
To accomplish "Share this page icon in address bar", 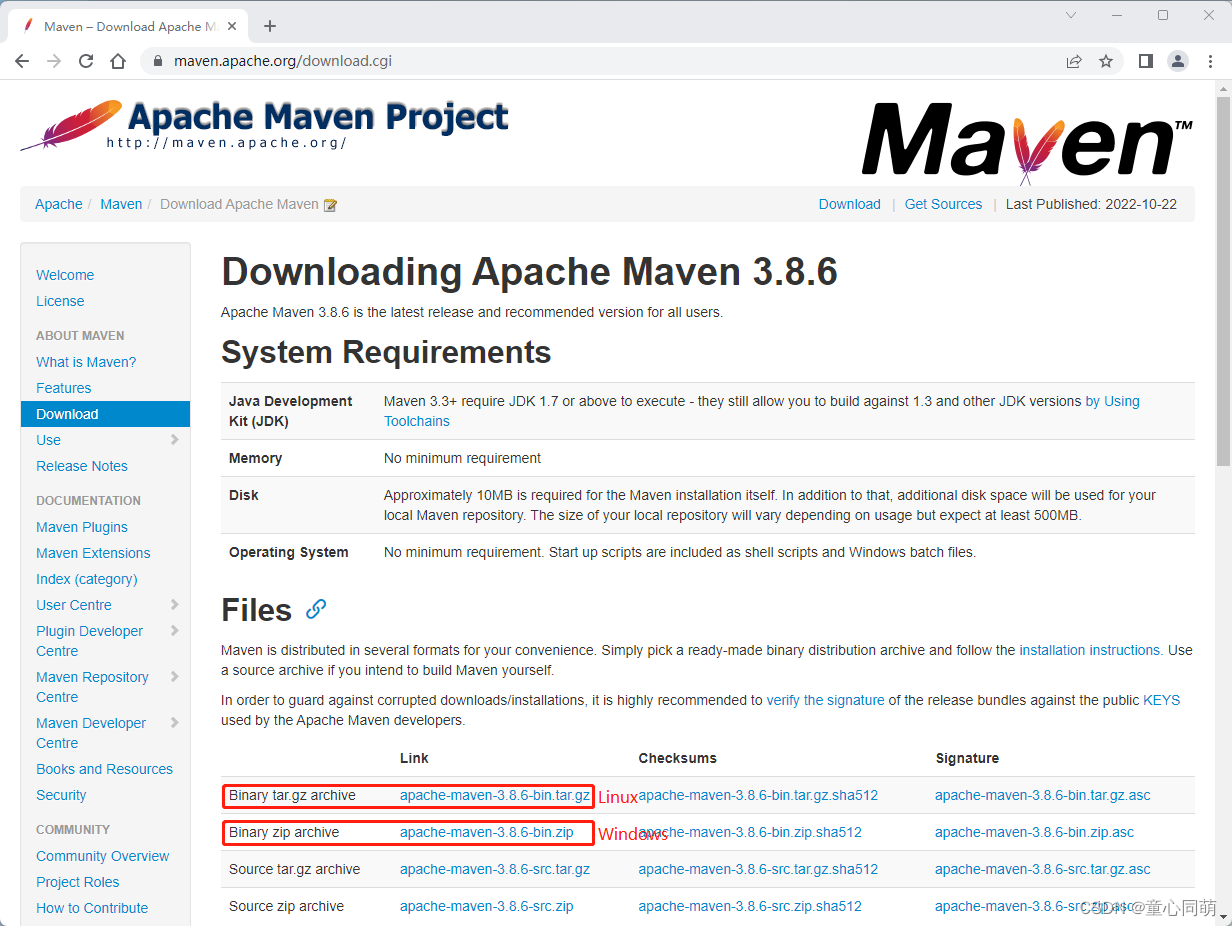I will click(x=1074, y=61).
